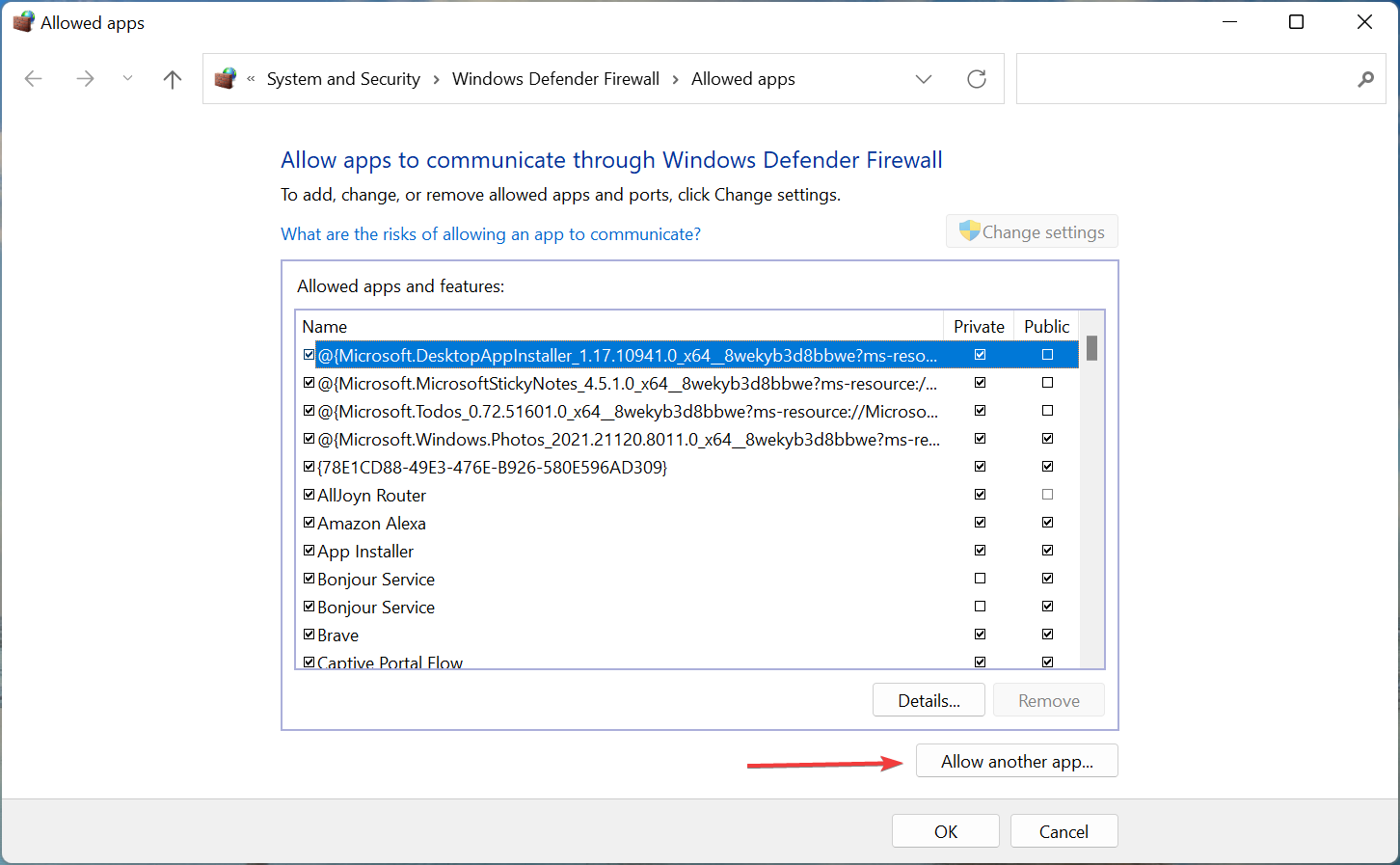The image size is (1400, 865).
Task: Select the Microsoft.Windows.Photos entry
Action: point(629,440)
